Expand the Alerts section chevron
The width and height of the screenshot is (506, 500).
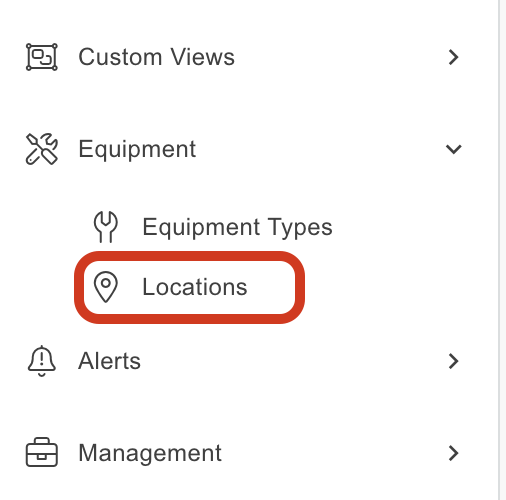[453, 361]
